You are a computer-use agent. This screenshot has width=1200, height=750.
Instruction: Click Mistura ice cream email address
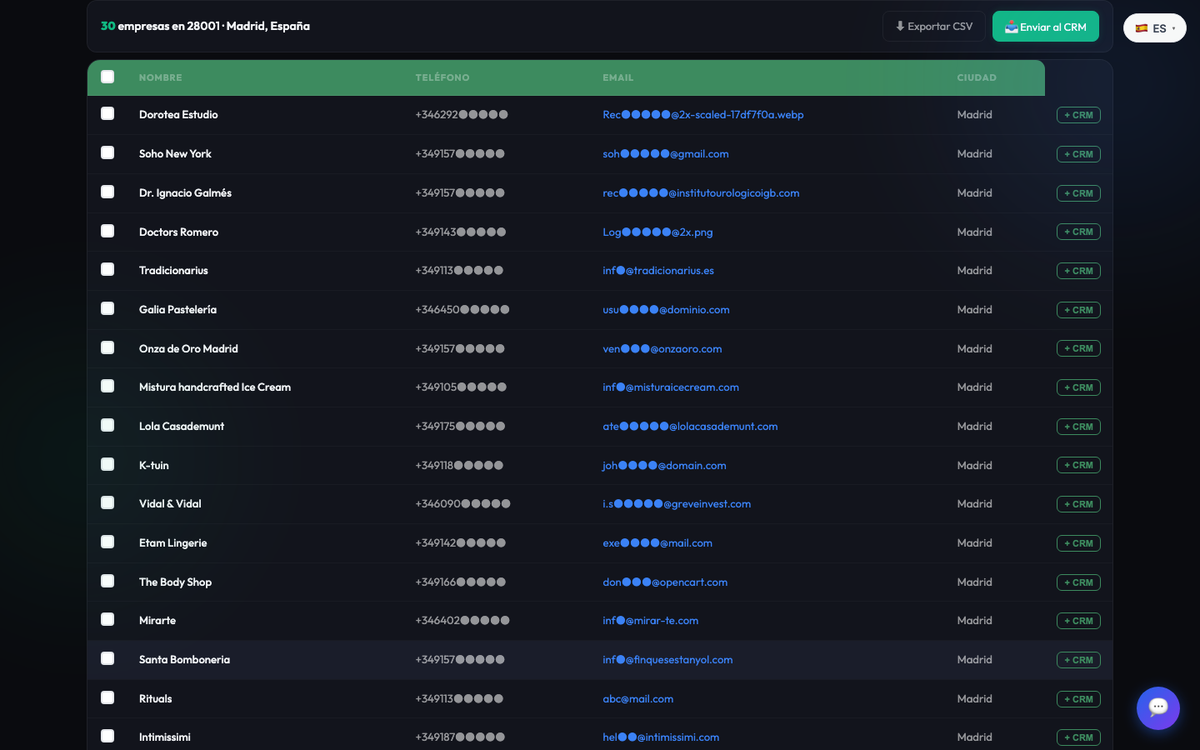[670, 387]
